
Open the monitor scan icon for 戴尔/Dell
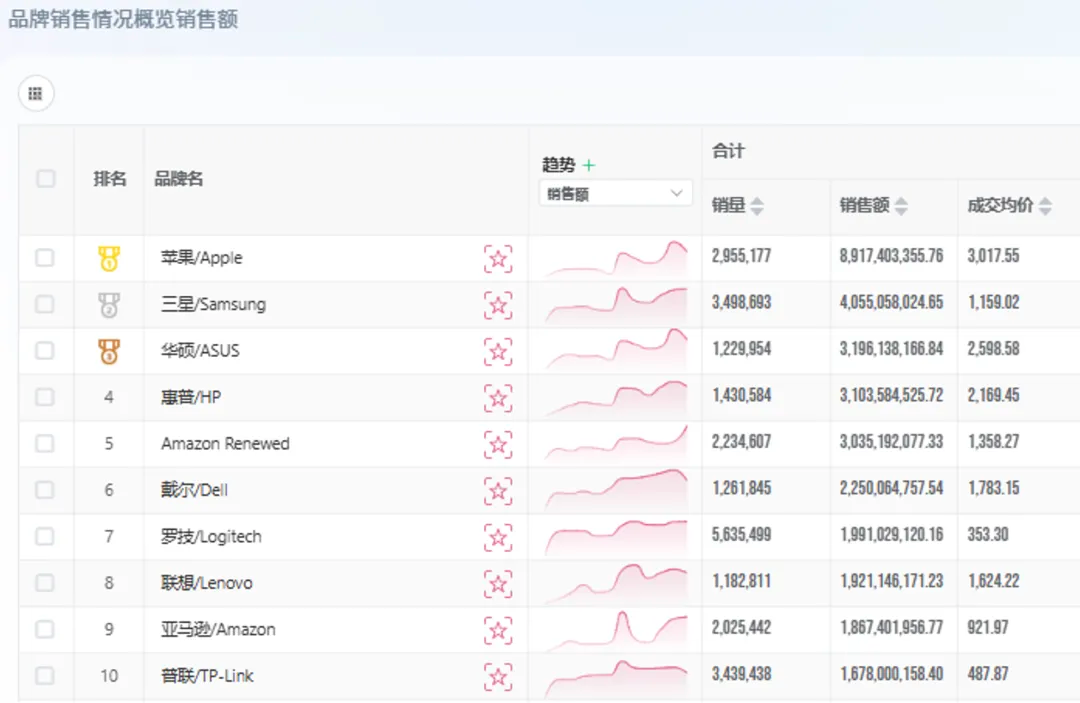click(x=498, y=489)
